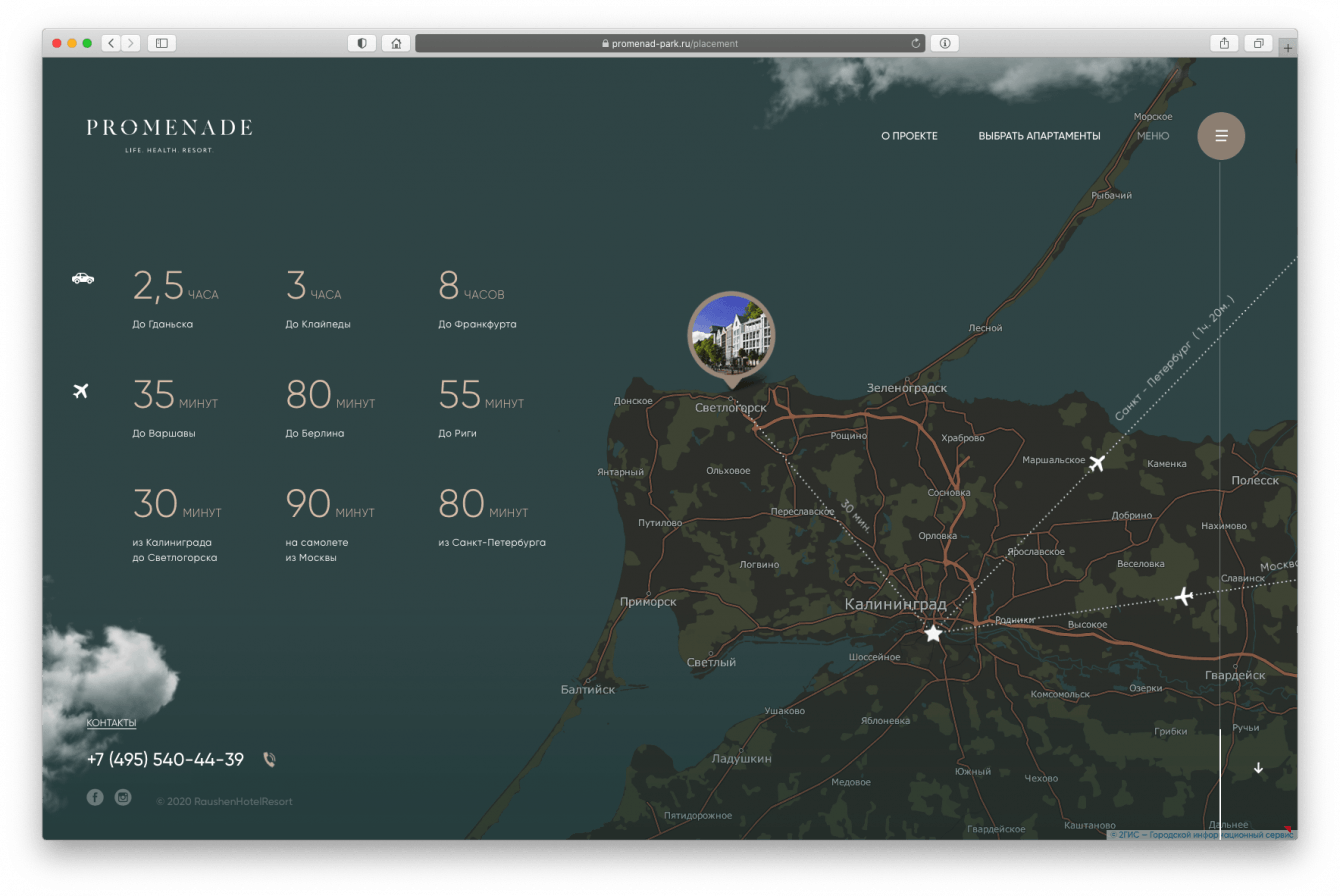The width and height of the screenshot is (1340, 896).
Task: Click the Переславское map label
Action: [x=802, y=512]
